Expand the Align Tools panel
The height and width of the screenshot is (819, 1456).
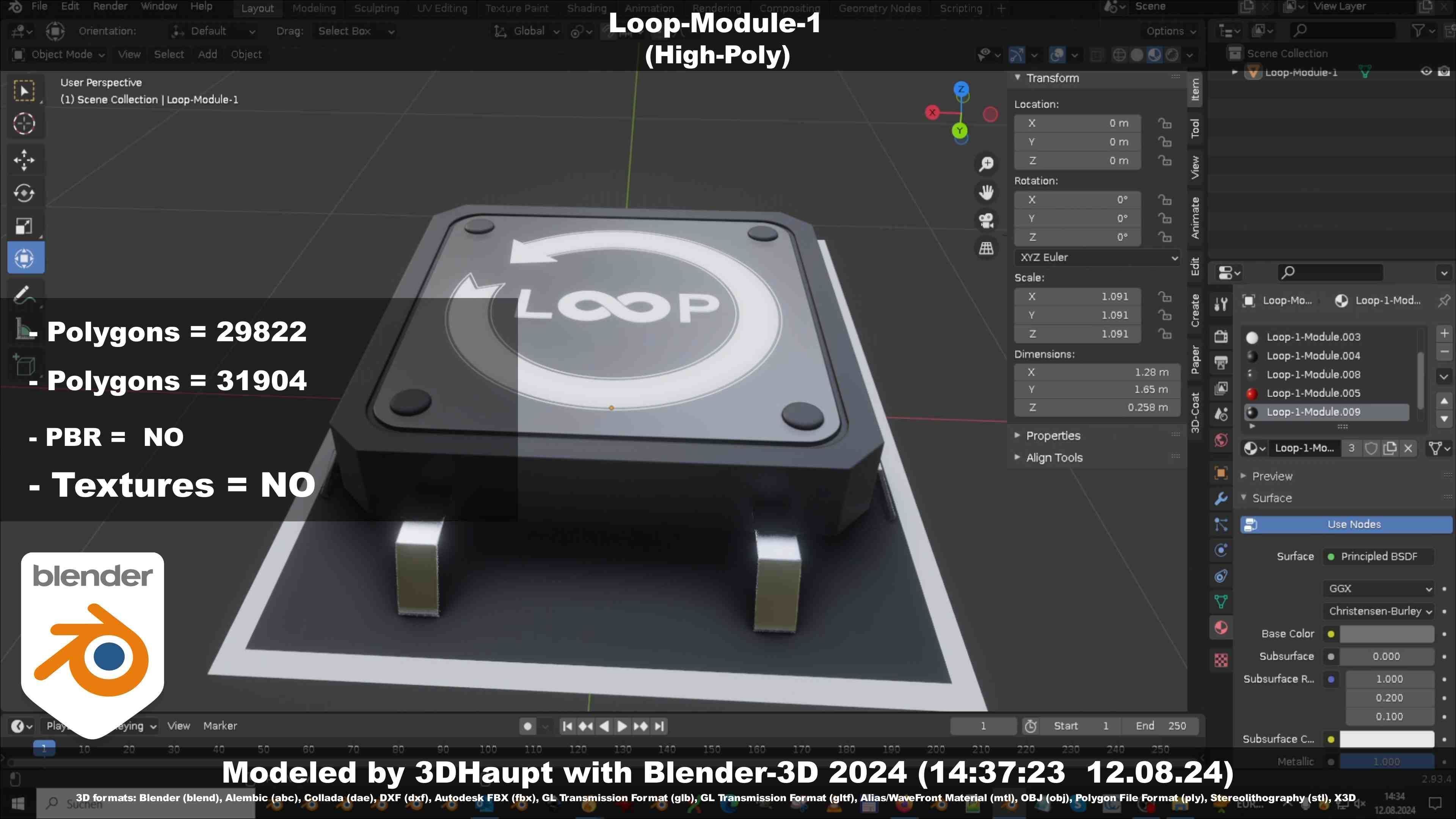pyautogui.click(x=1054, y=458)
